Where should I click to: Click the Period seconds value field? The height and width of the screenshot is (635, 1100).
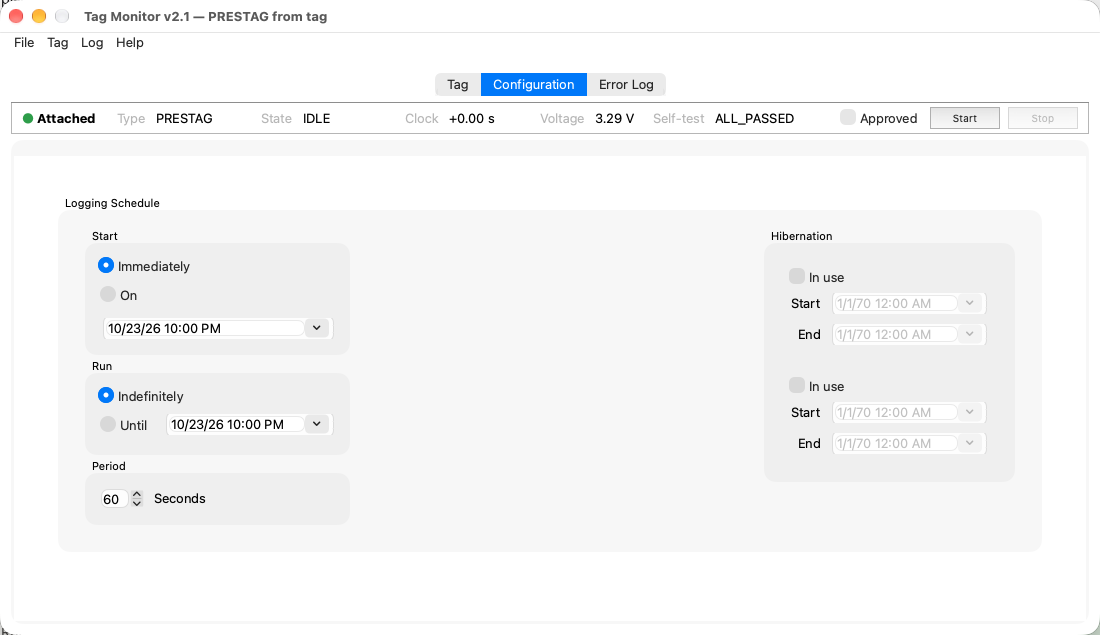click(114, 499)
